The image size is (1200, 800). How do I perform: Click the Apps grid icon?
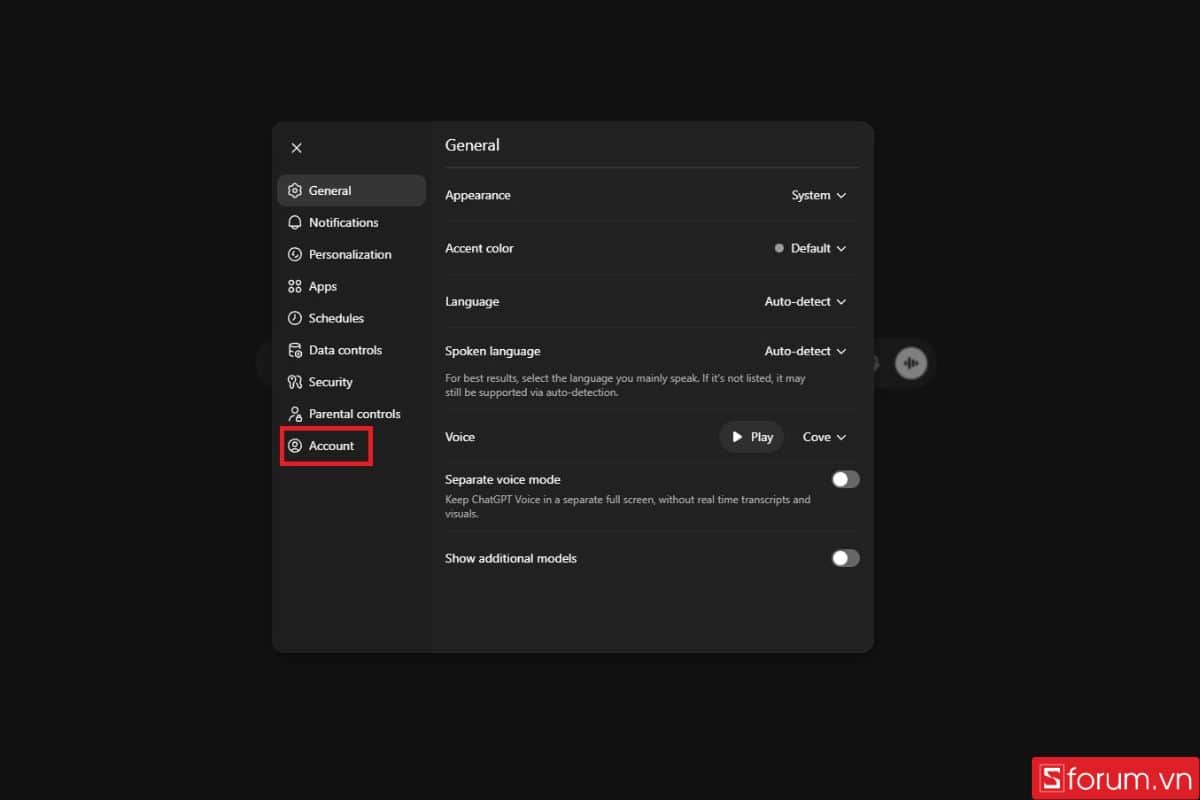point(295,287)
